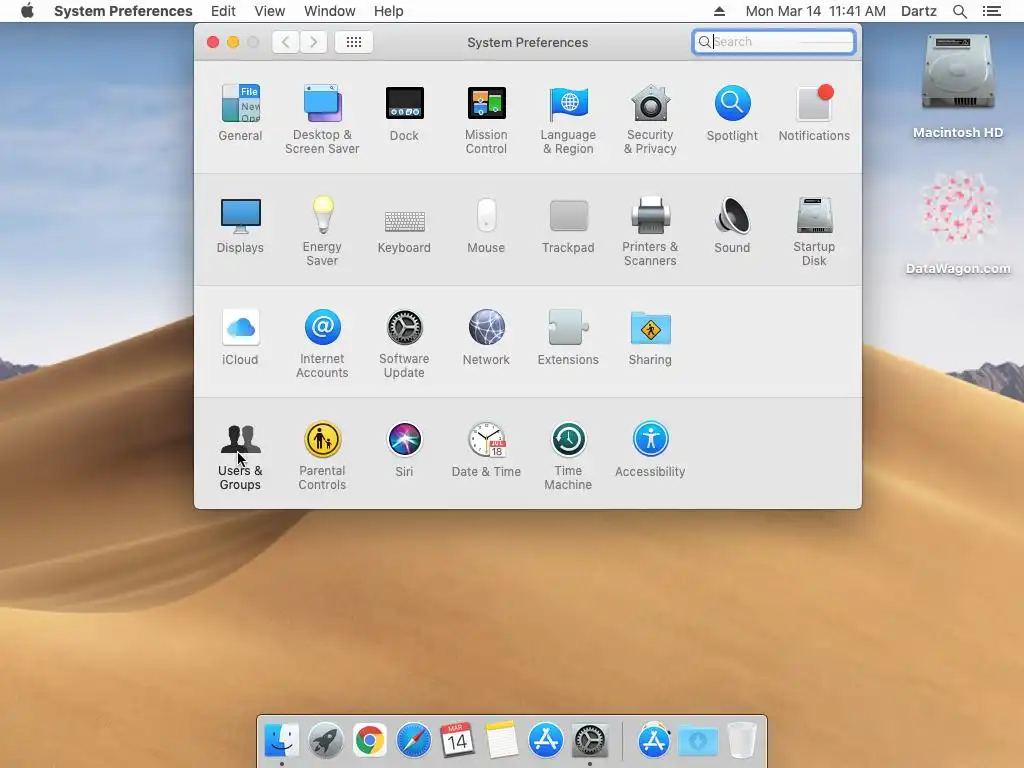
Task: Open Notification Center from menu bar
Action: (x=991, y=11)
